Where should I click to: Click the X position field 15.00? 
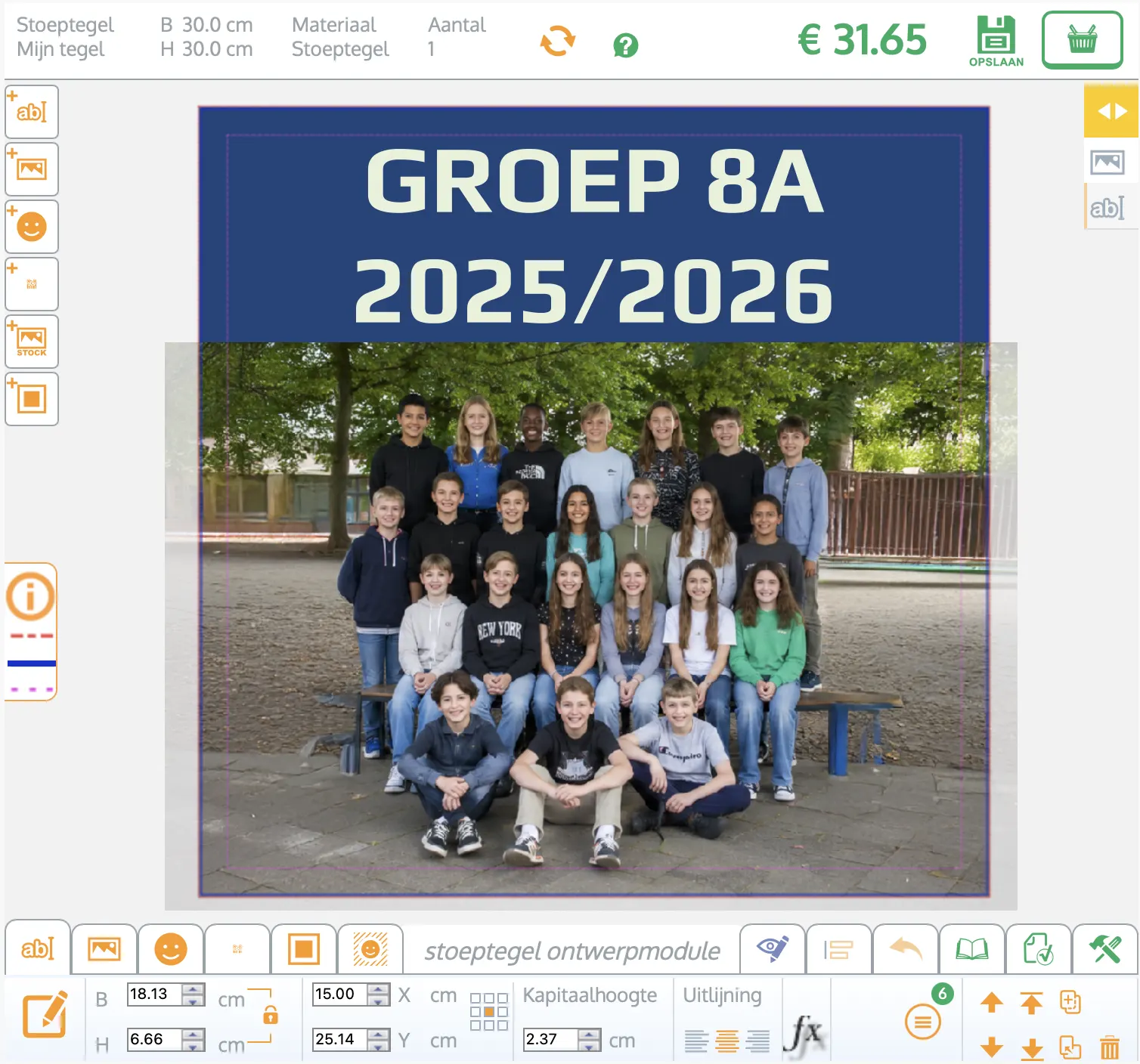point(340,994)
